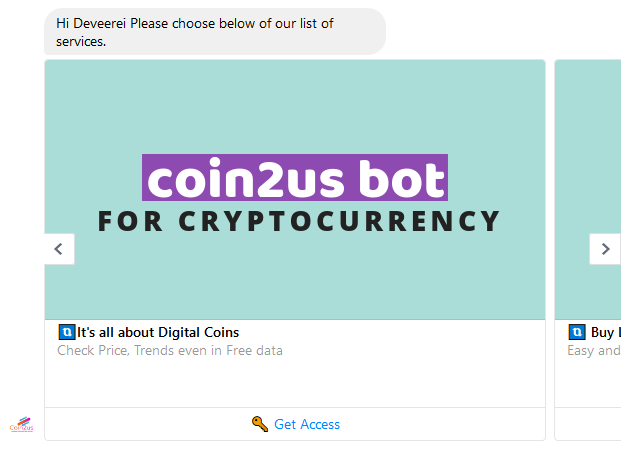
Task: Click the key icon beside Get Access
Action: 260,424
